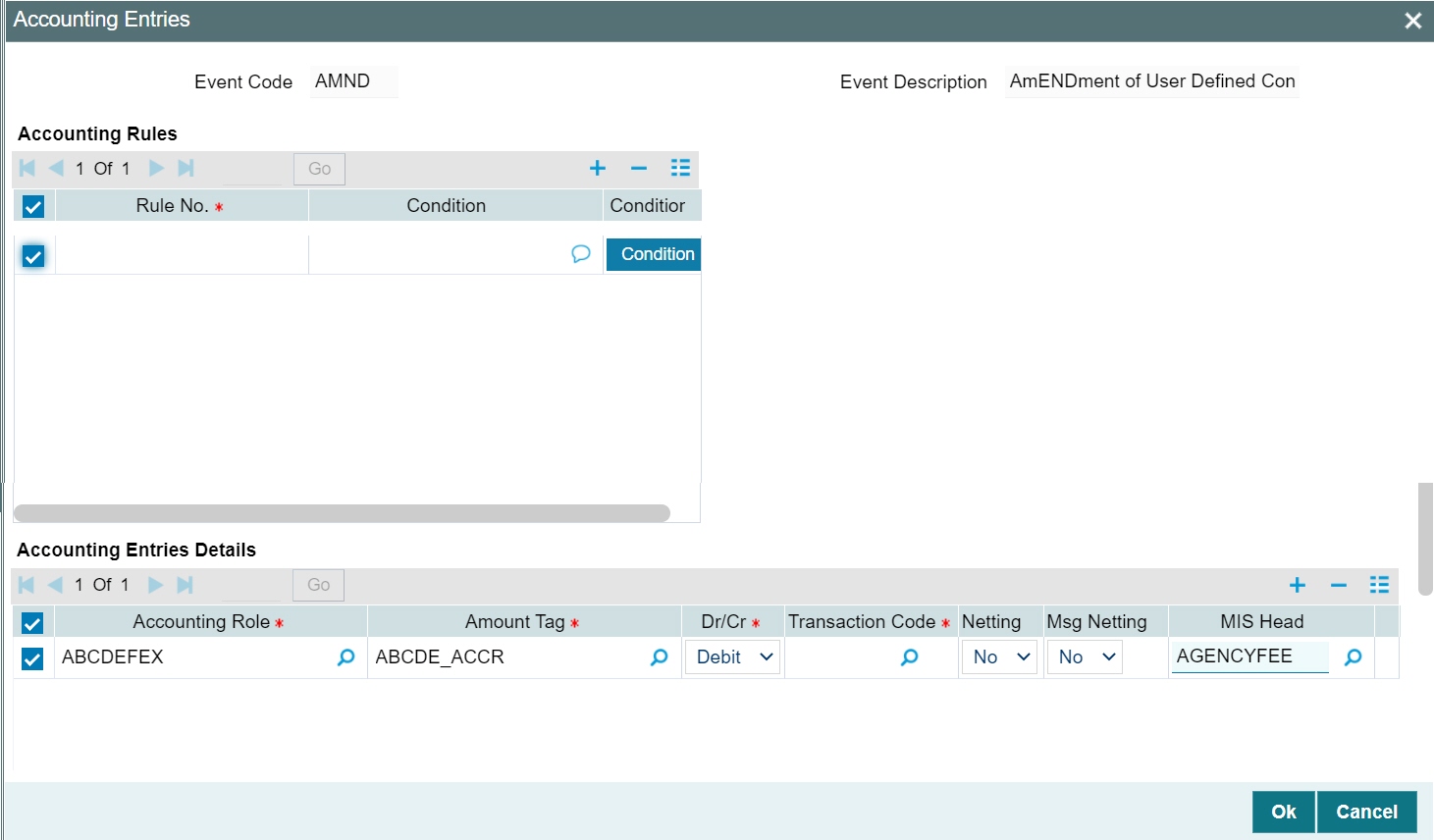This screenshot has width=1434, height=840.
Task: Add a row in Accounting Entries Details
Action: tap(1297, 585)
